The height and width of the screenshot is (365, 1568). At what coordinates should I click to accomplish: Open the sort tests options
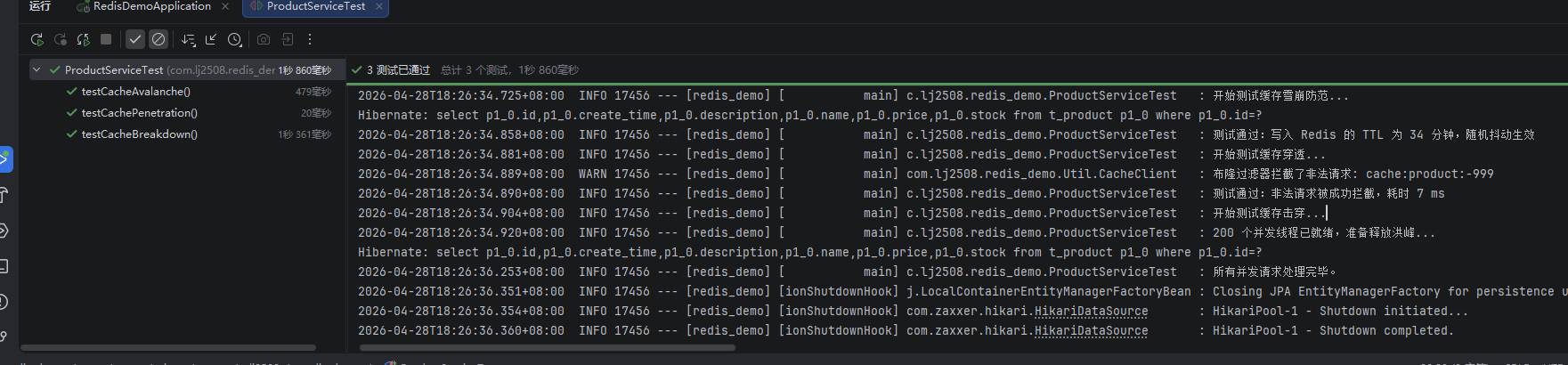(188, 39)
